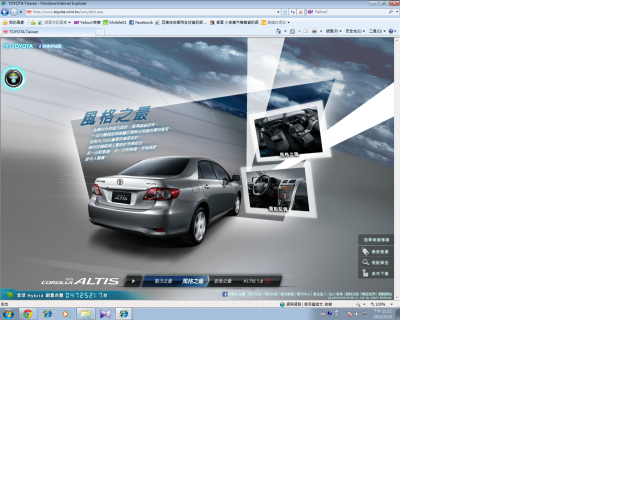Open the car seats interior thumbnail
640x480 pixels.
289,132
